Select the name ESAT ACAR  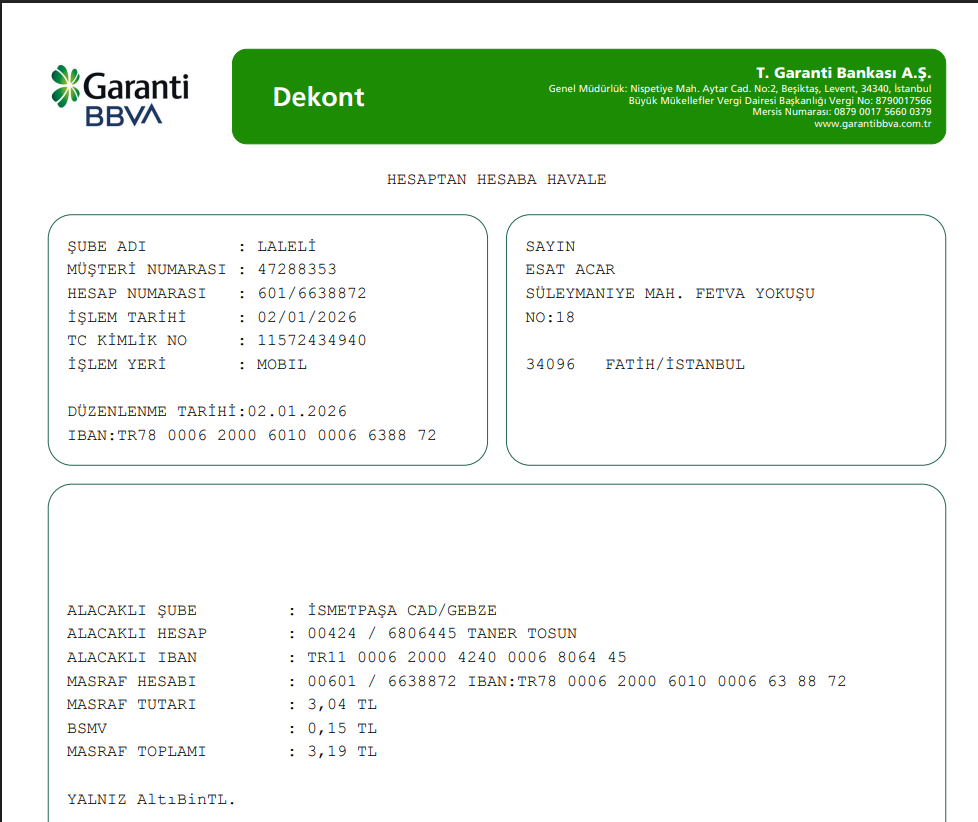(x=570, y=269)
